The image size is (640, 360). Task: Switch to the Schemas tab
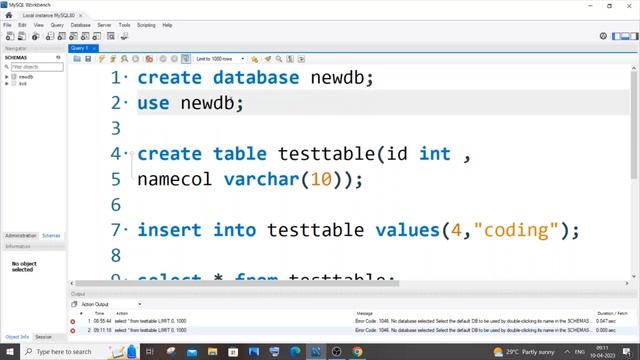tap(51, 236)
